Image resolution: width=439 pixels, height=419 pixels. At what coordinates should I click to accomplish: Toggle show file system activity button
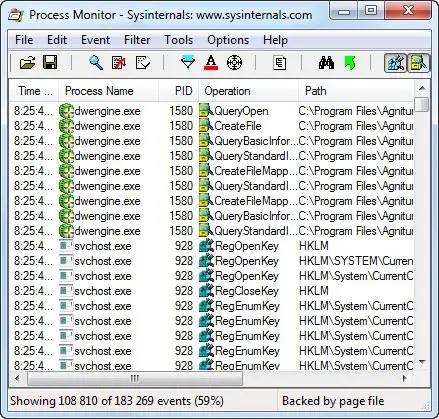[x=419, y=63]
